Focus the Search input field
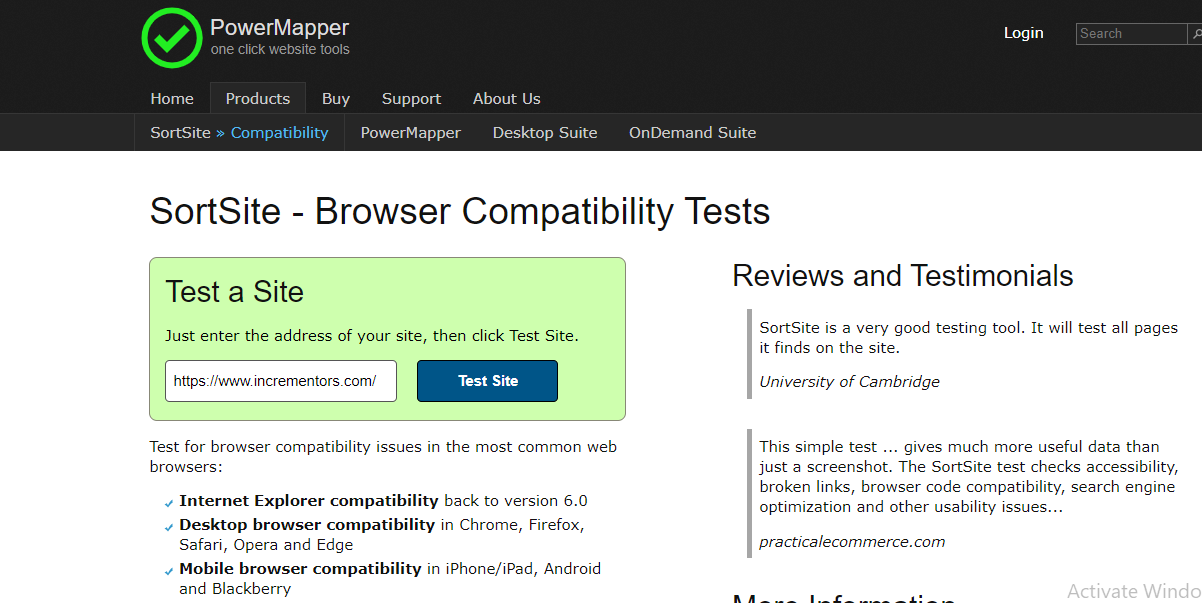This screenshot has height=603, width=1202. (x=1131, y=34)
